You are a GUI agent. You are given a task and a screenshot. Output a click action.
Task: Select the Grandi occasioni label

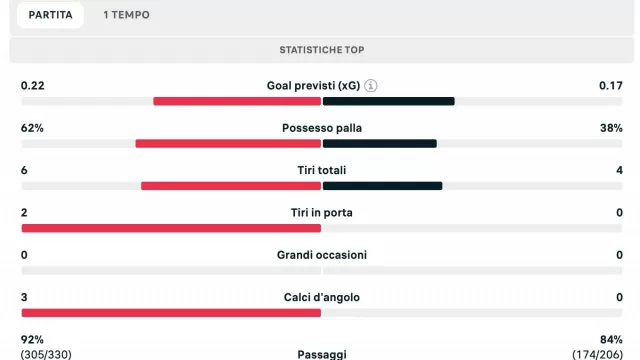click(322, 255)
